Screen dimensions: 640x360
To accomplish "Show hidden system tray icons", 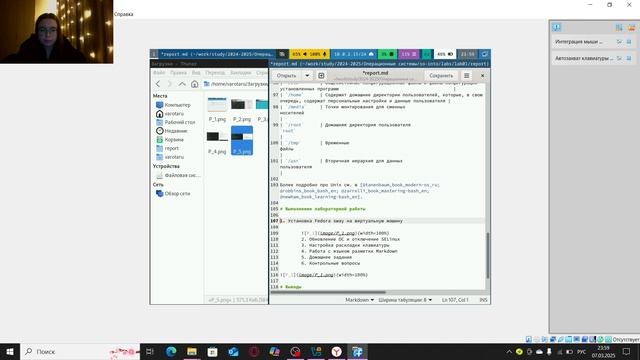I will pos(509,351).
